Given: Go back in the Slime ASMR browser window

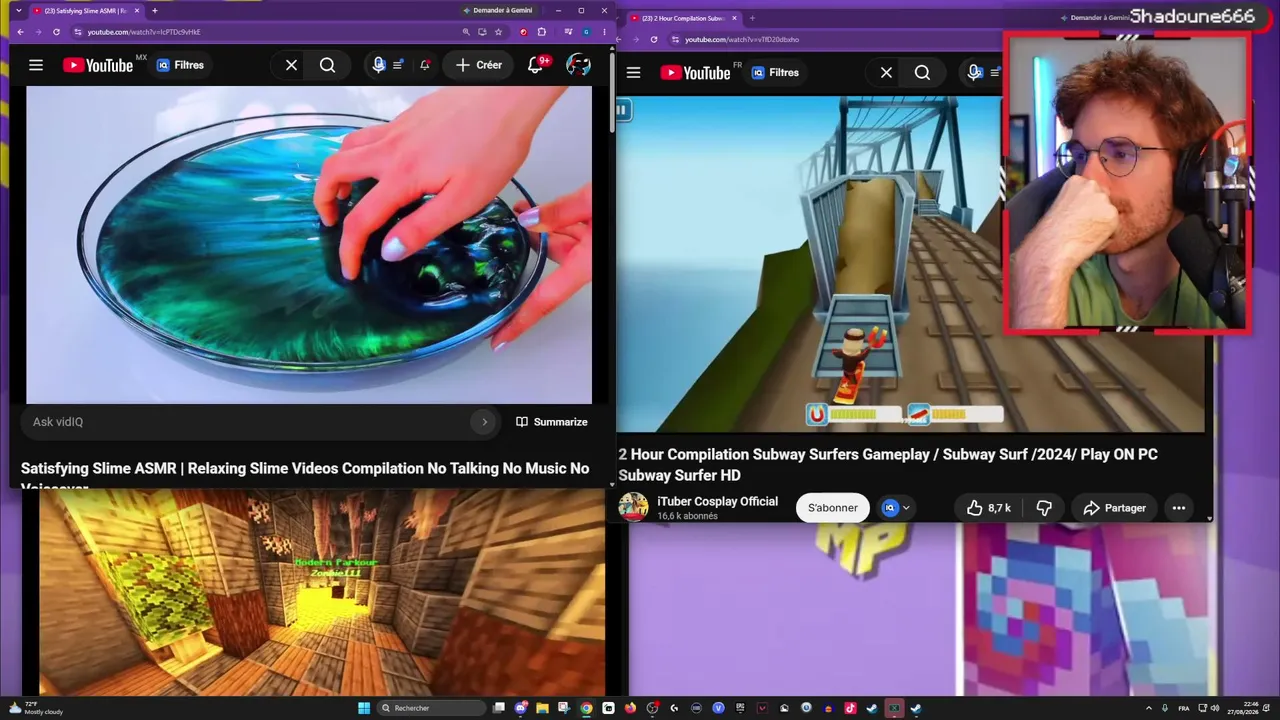Looking at the screenshot, I should pyautogui.click(x=20, y=32).
